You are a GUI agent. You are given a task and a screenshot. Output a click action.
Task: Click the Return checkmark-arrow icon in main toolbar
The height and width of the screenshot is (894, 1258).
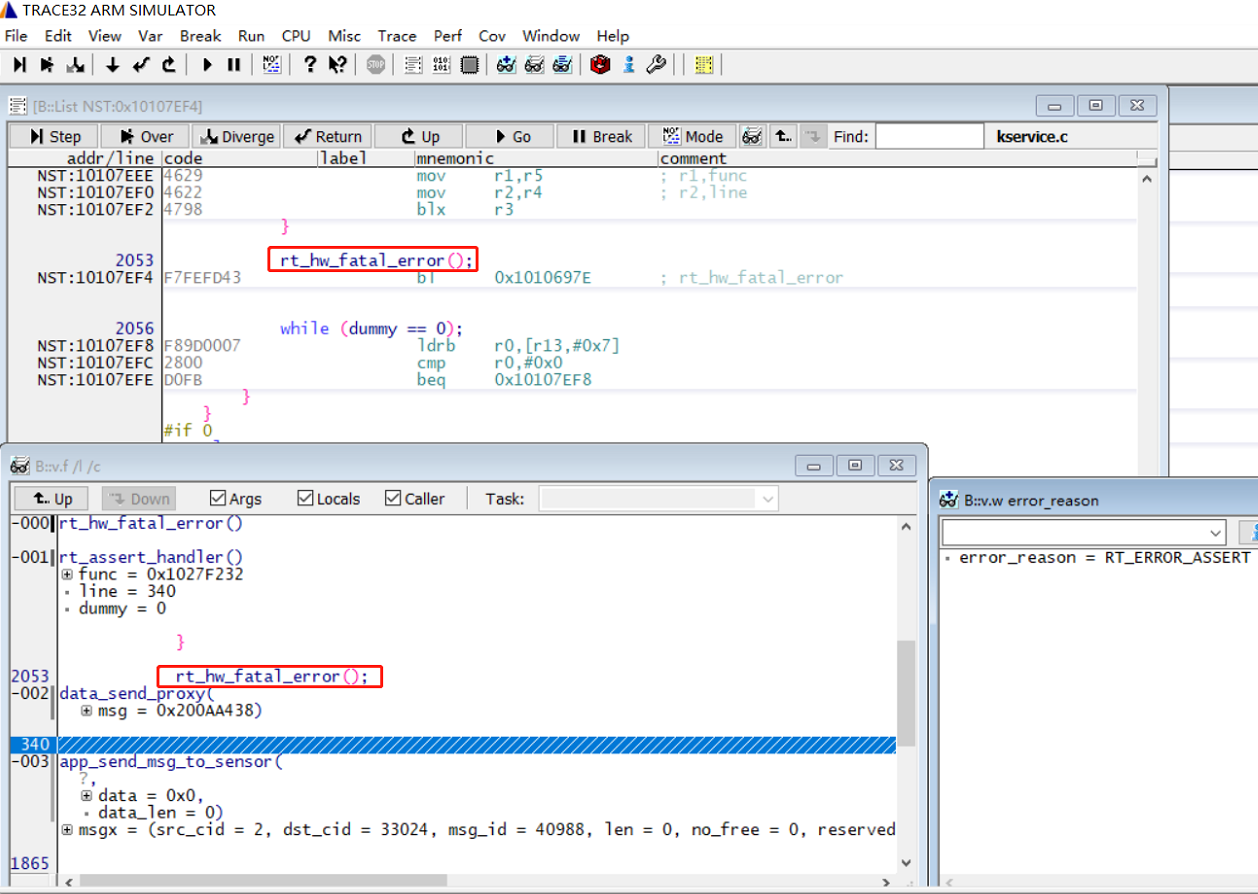point(140,65)
